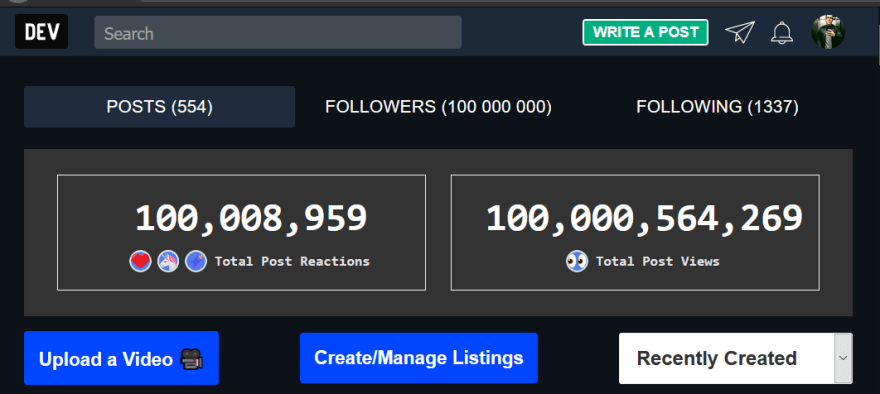Switch to the FOLLOWING (1337) tab
Image resolution: width=880 pixels, height=394 pixels.
(717, 107)
